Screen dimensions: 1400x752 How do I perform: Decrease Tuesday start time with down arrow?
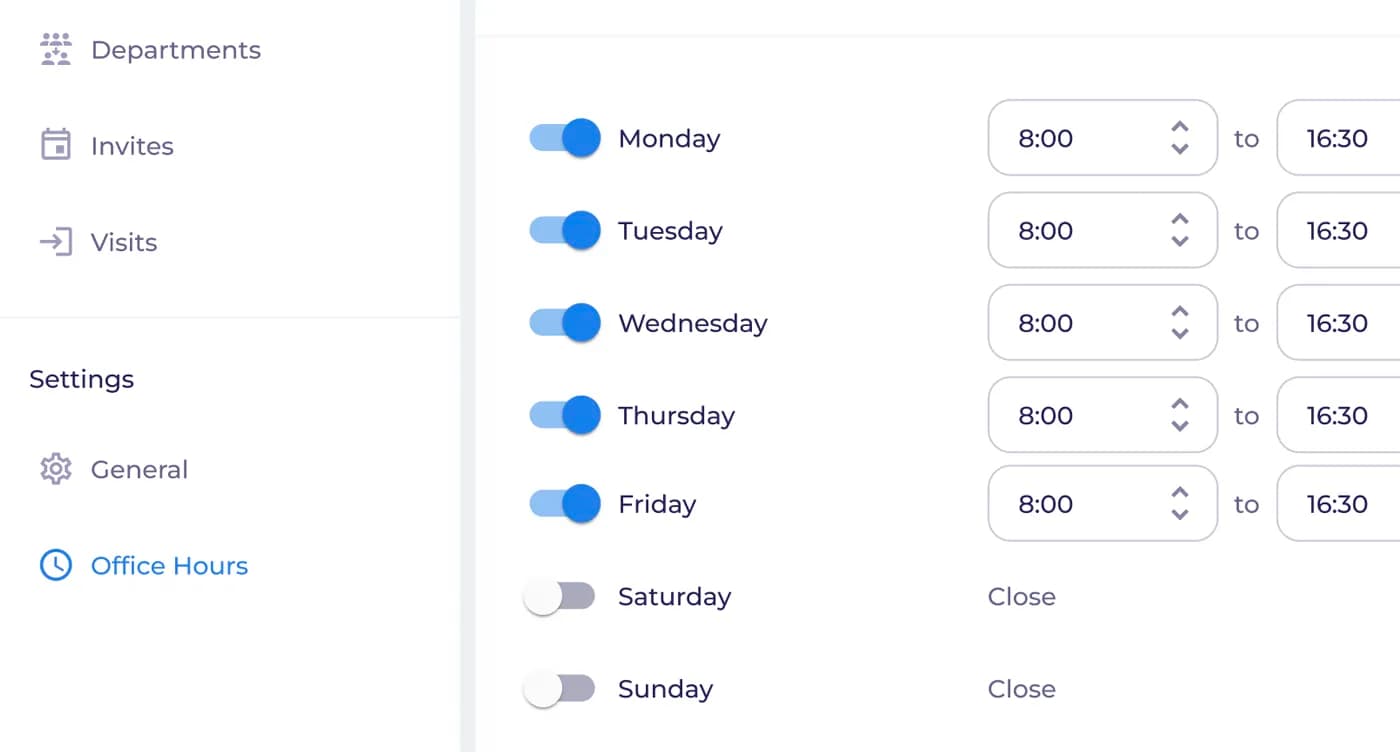point(1180,242)
